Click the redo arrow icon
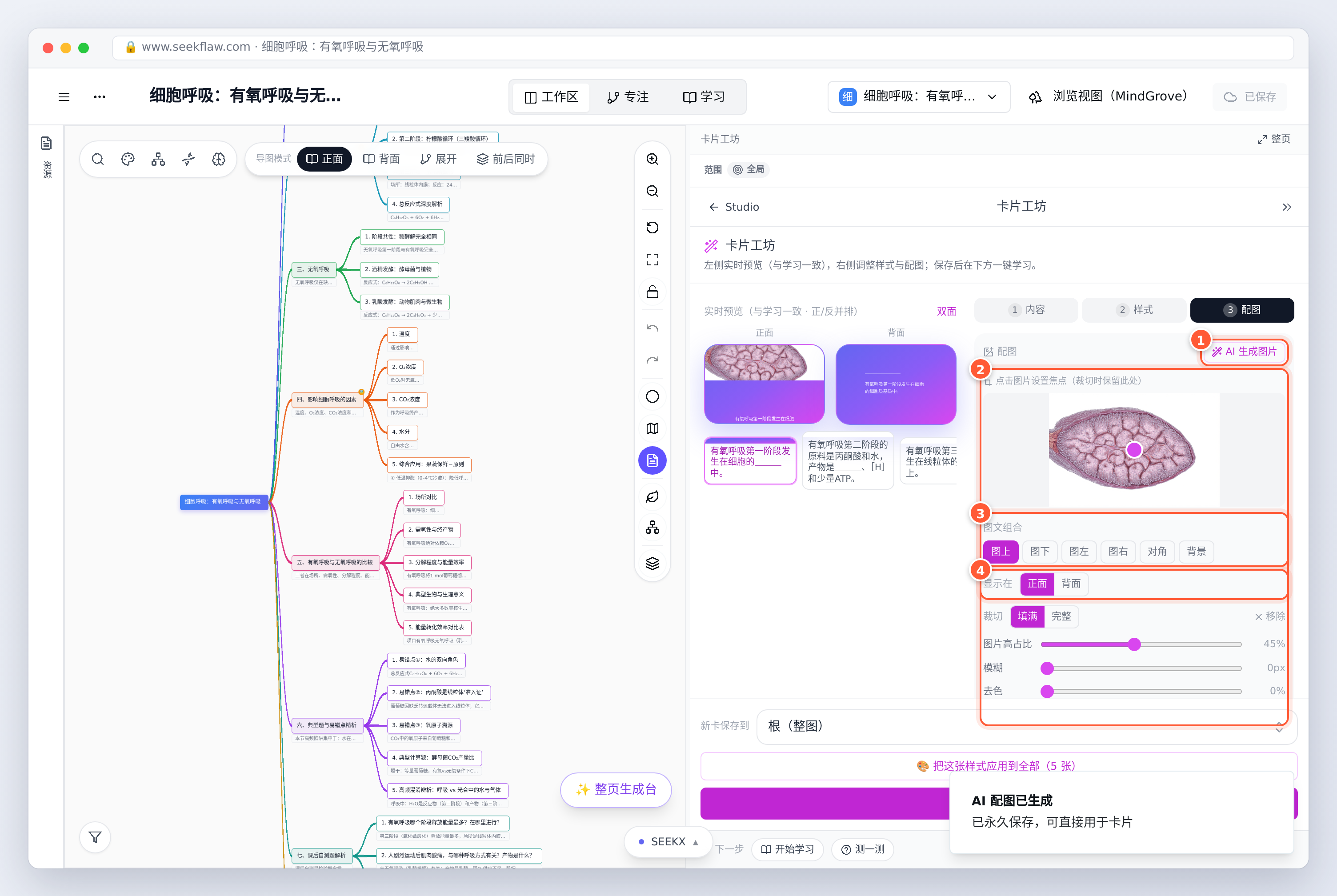The height and width of the screenshot is (896, 1337). click(652, 360)
